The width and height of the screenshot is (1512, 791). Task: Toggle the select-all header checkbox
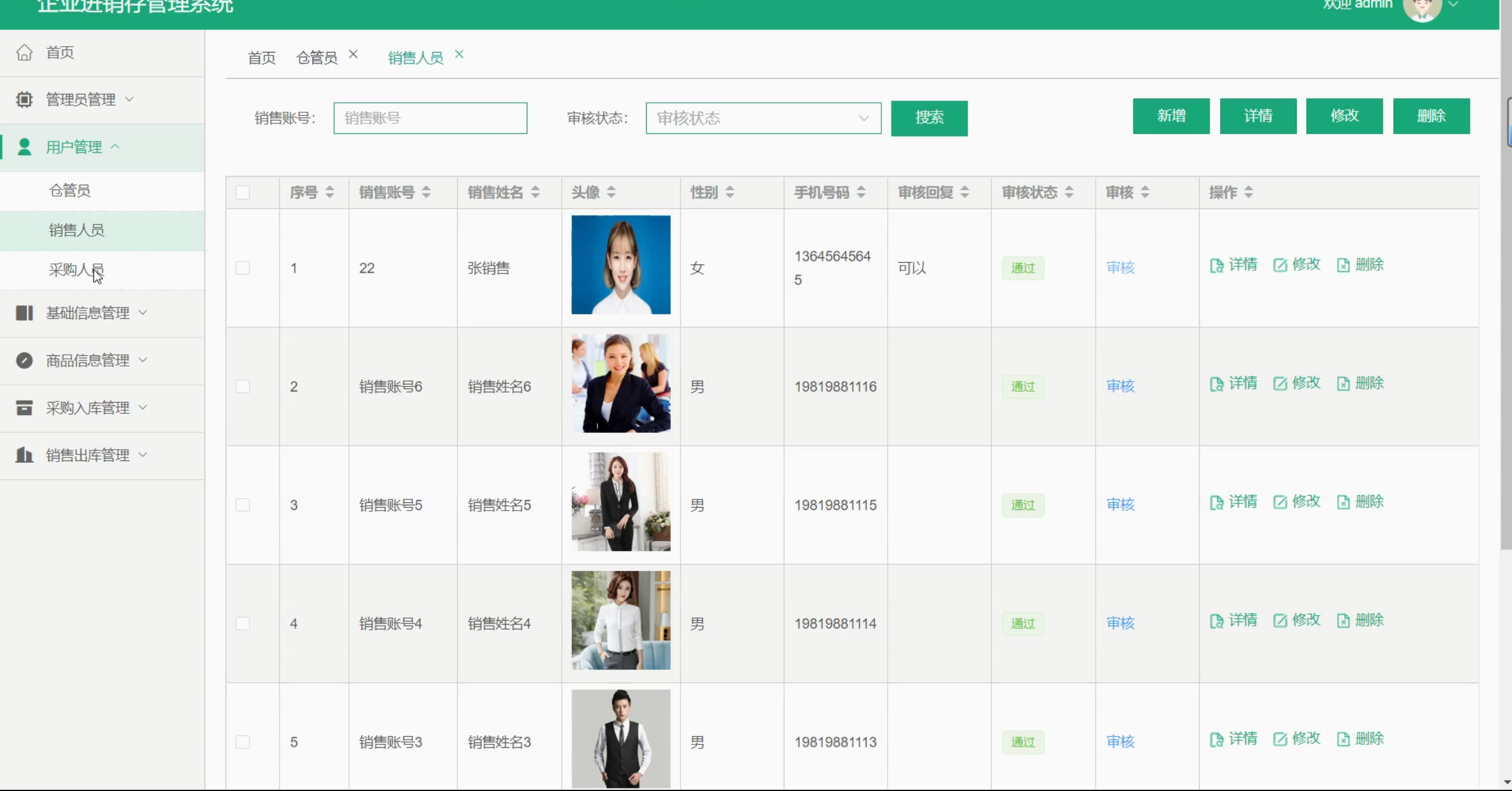point(243,192)
